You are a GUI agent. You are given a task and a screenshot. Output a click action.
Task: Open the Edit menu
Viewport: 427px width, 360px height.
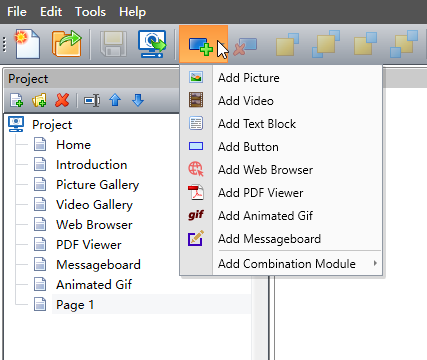click(x=51, y=12)
